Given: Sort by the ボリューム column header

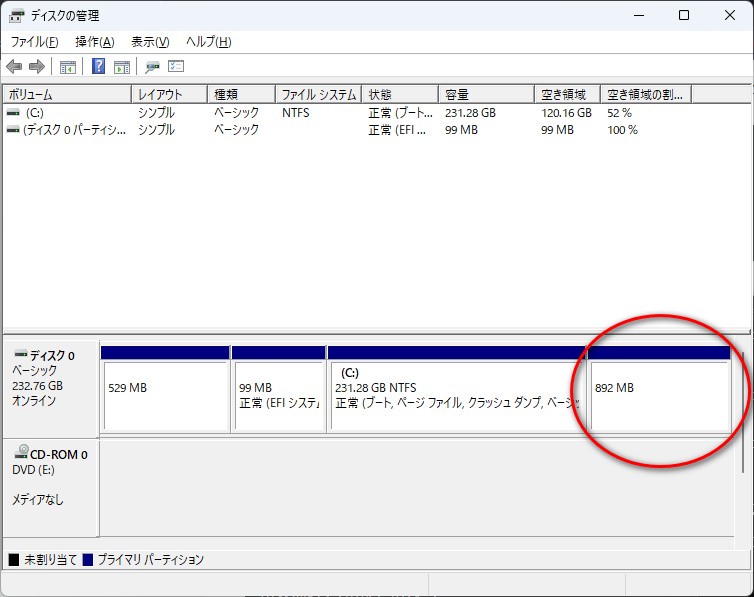Looking at the screenshot, I should (67, 94).
